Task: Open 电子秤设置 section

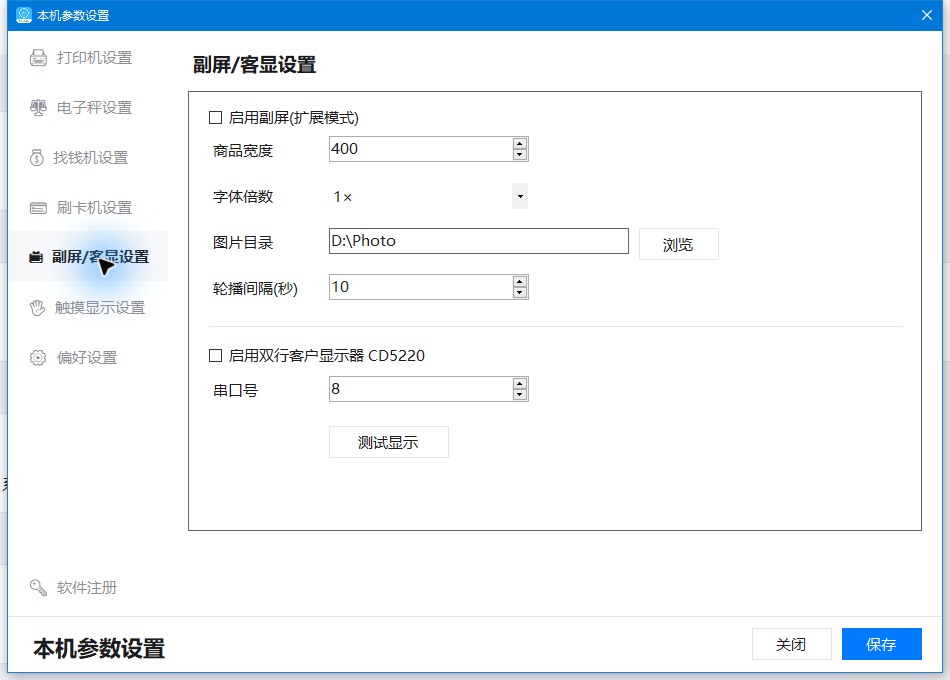Action: pos(88,108)
